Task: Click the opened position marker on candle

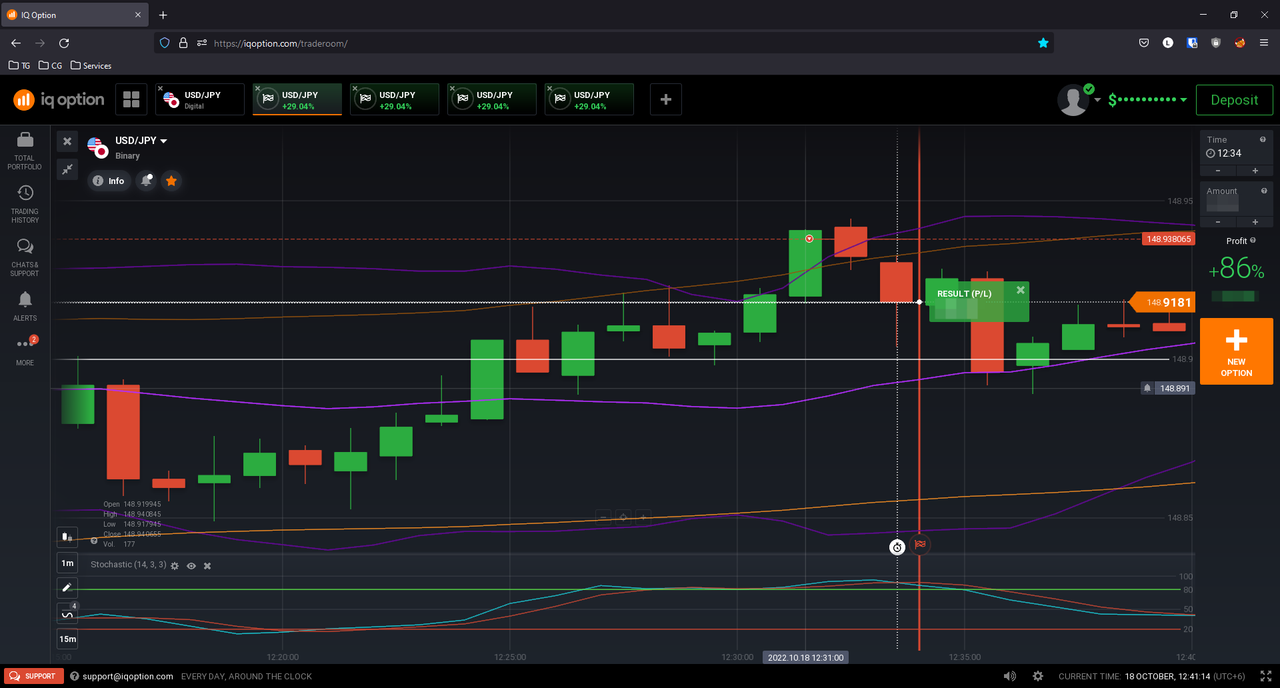Action: pyautogui.click(x=809, y=239)
